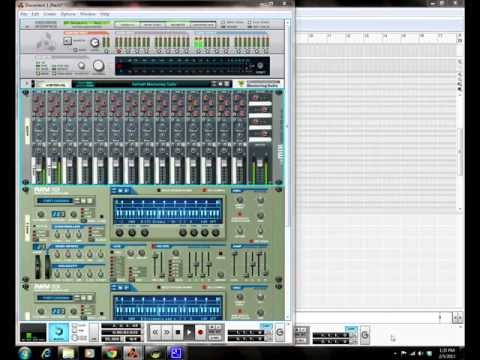Open the File menu
480x360 pixels.
(24, 14)
